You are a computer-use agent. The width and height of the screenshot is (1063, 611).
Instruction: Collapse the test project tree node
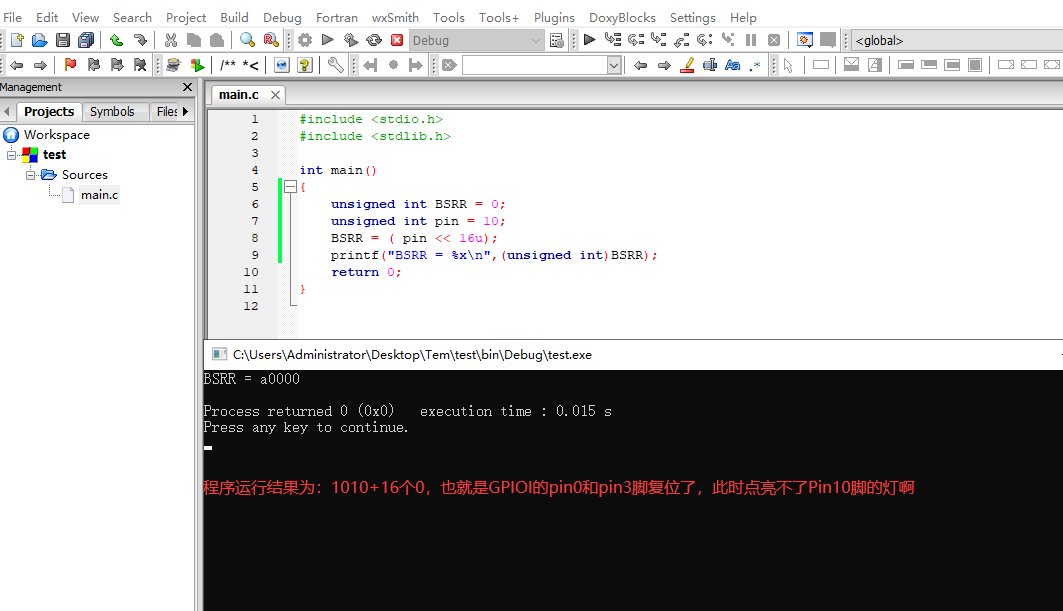[12, 155]
